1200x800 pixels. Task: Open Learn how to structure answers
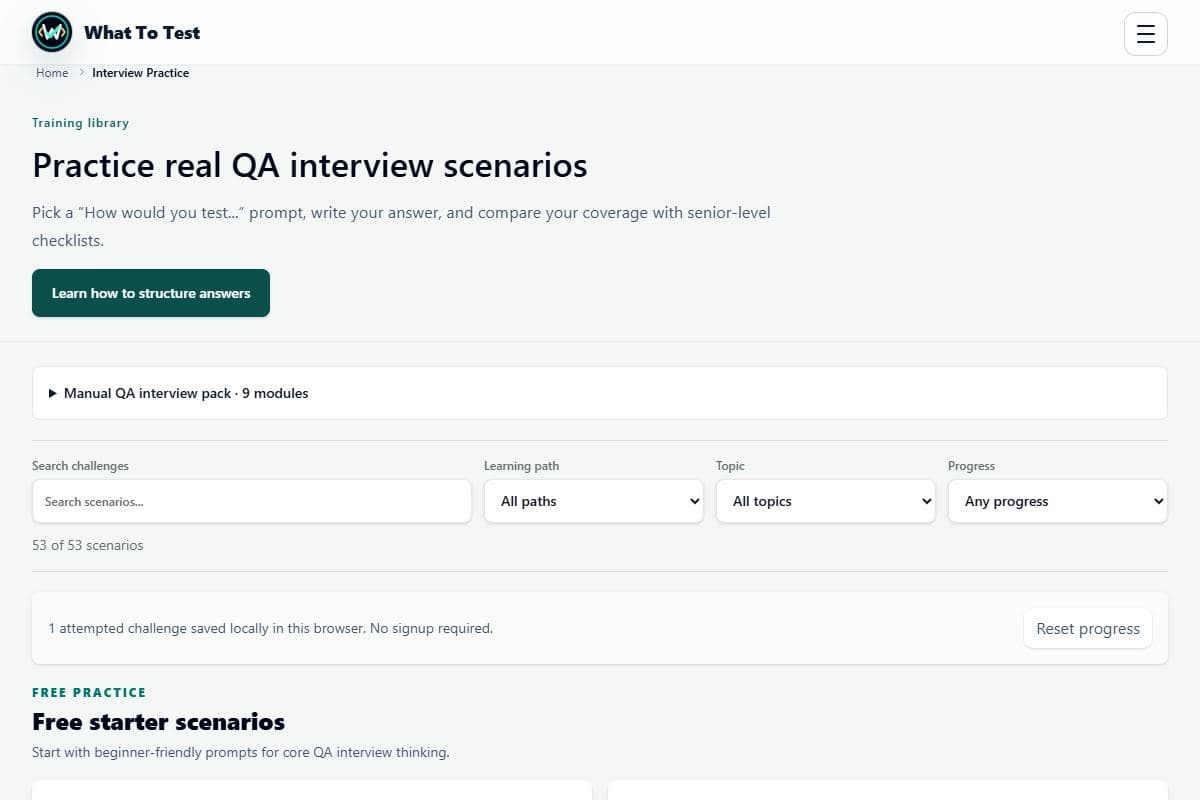click(x=151, y=293)
